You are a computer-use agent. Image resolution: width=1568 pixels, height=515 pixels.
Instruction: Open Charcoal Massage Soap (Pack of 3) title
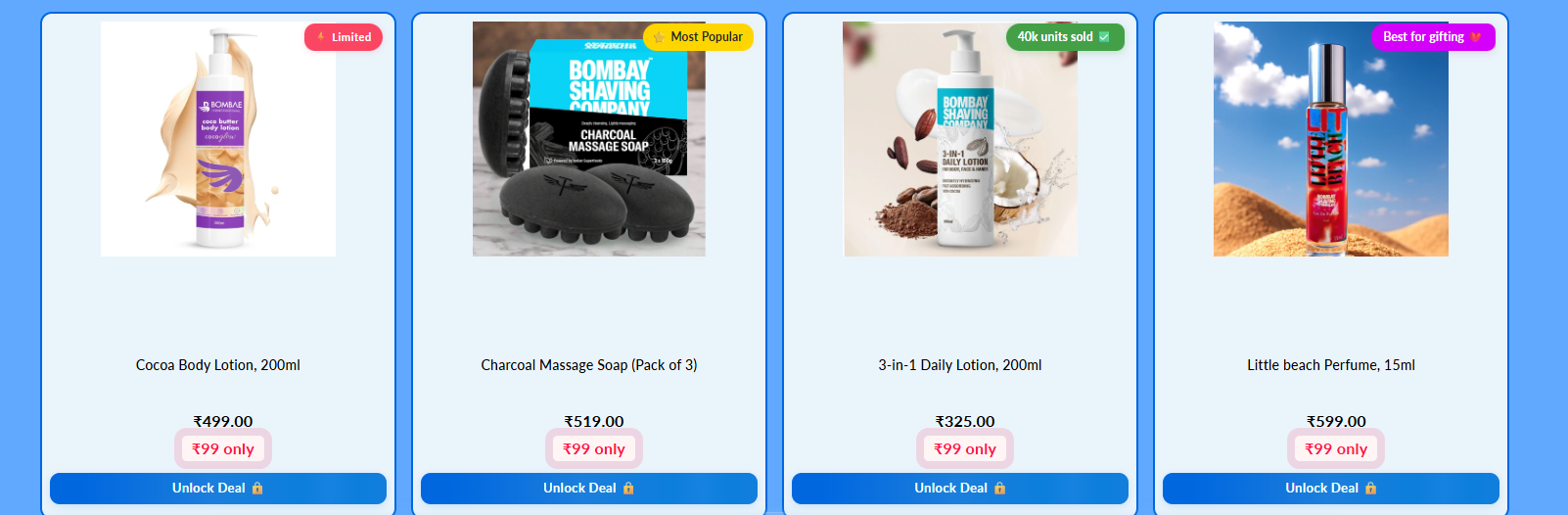(589, 365)
